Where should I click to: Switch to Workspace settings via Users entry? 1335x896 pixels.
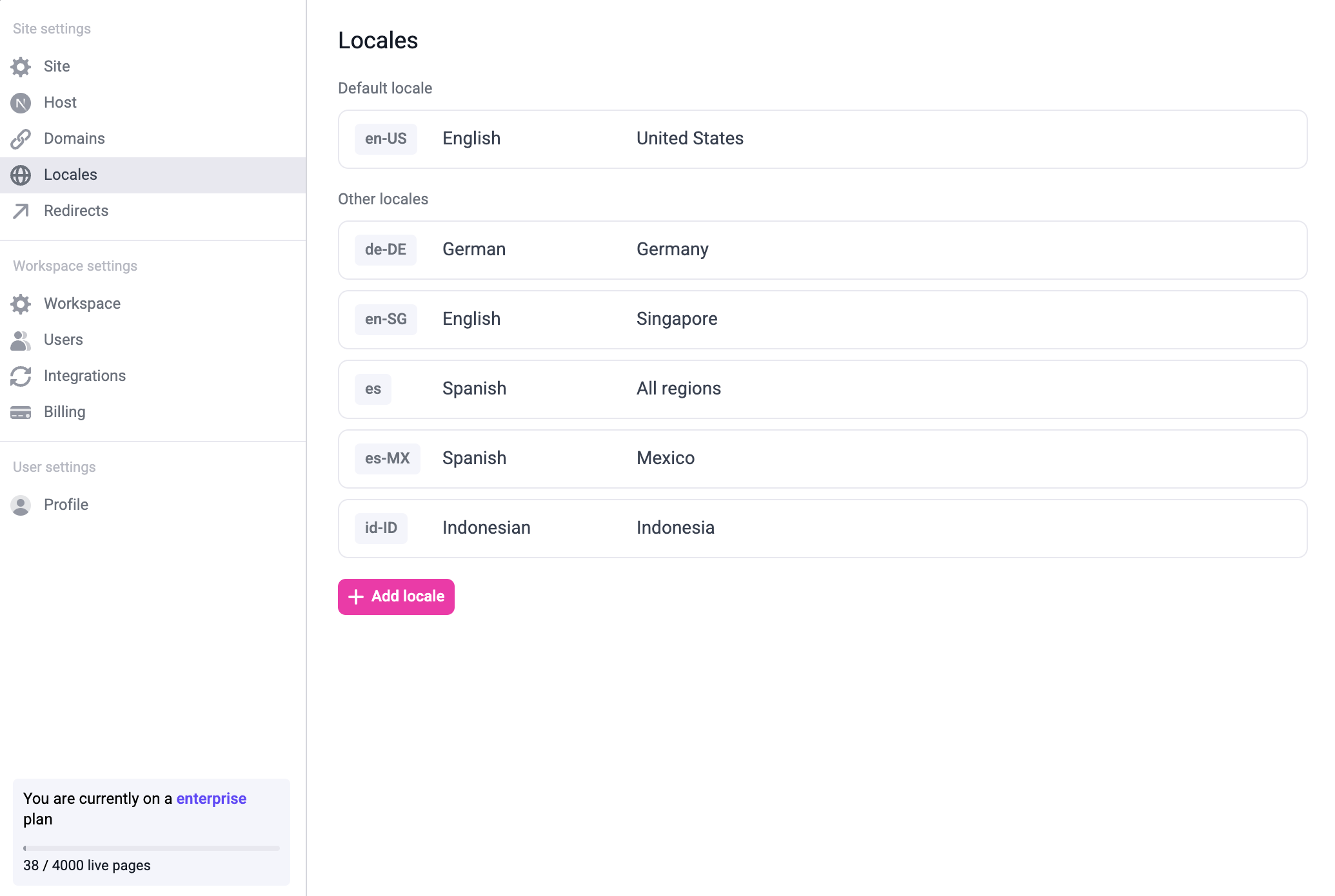[x=63, y=340]
